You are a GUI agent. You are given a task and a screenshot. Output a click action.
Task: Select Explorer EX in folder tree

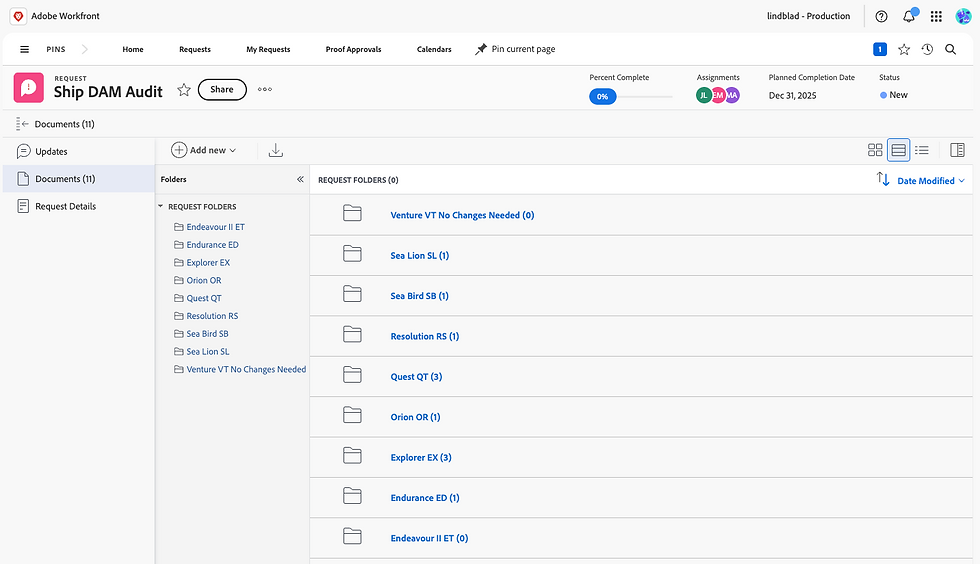208,262
